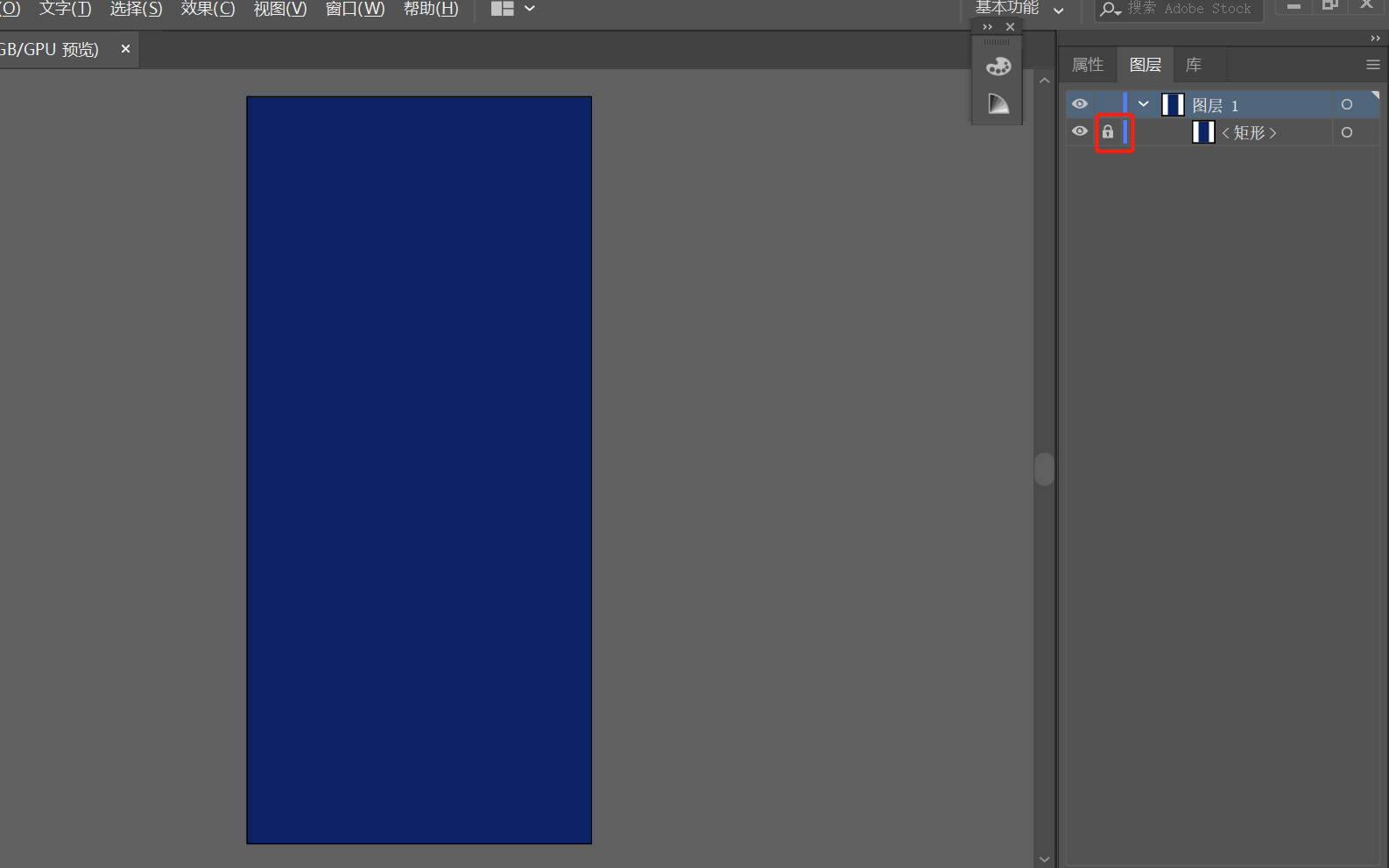The height and width of the screenshot is (868, 1389).
Task: Click the target circle for 图层 1
Action: [1347, 104]
